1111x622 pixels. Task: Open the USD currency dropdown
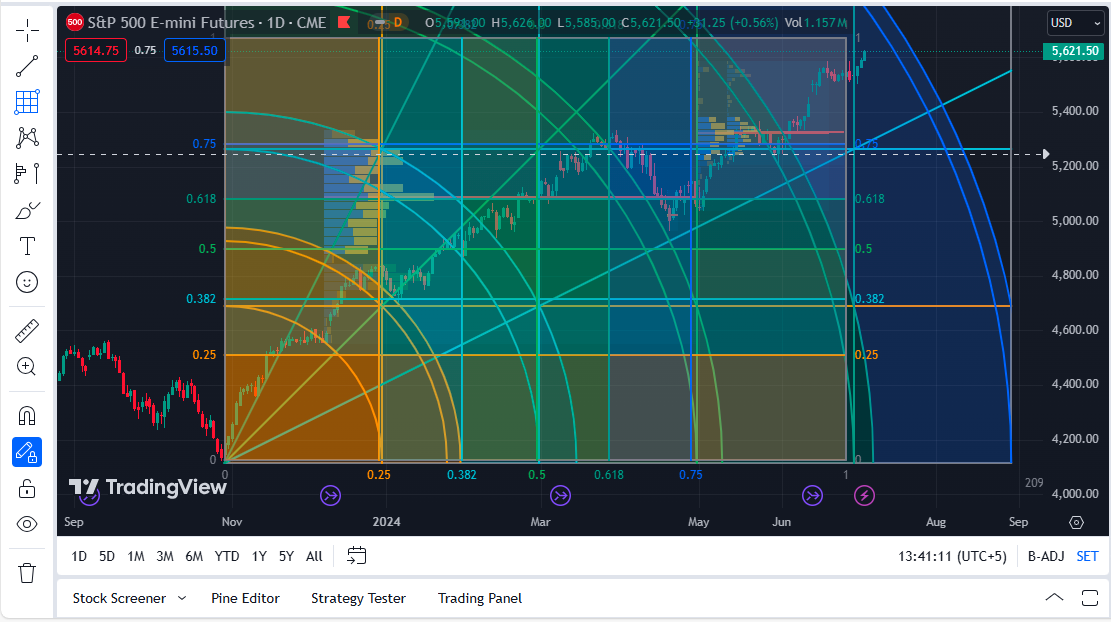pyautogui.click(x=1075, y=23)
